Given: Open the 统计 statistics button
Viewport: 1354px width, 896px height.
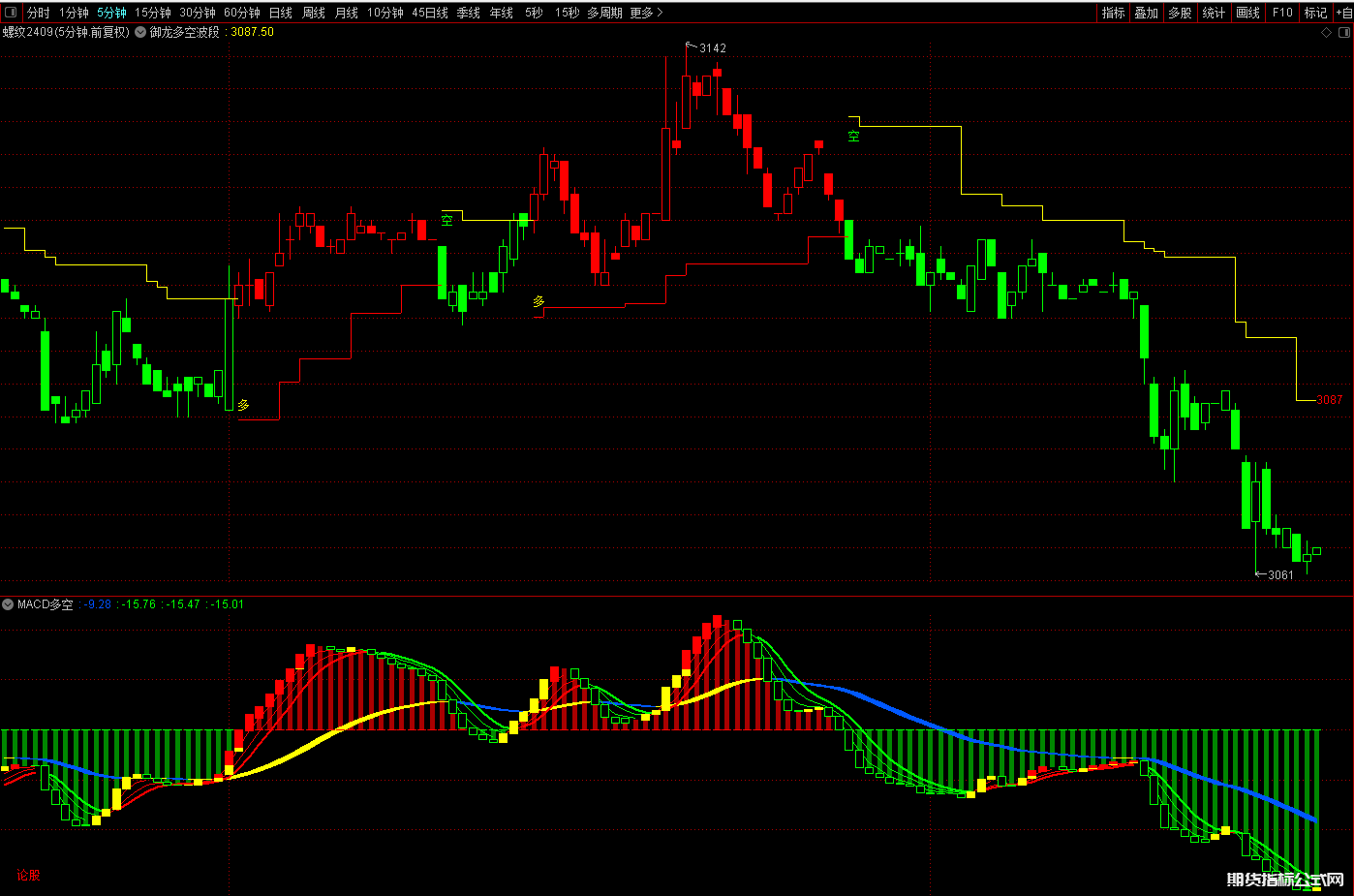Looking at the screenshot, I should coord(1213,13).
